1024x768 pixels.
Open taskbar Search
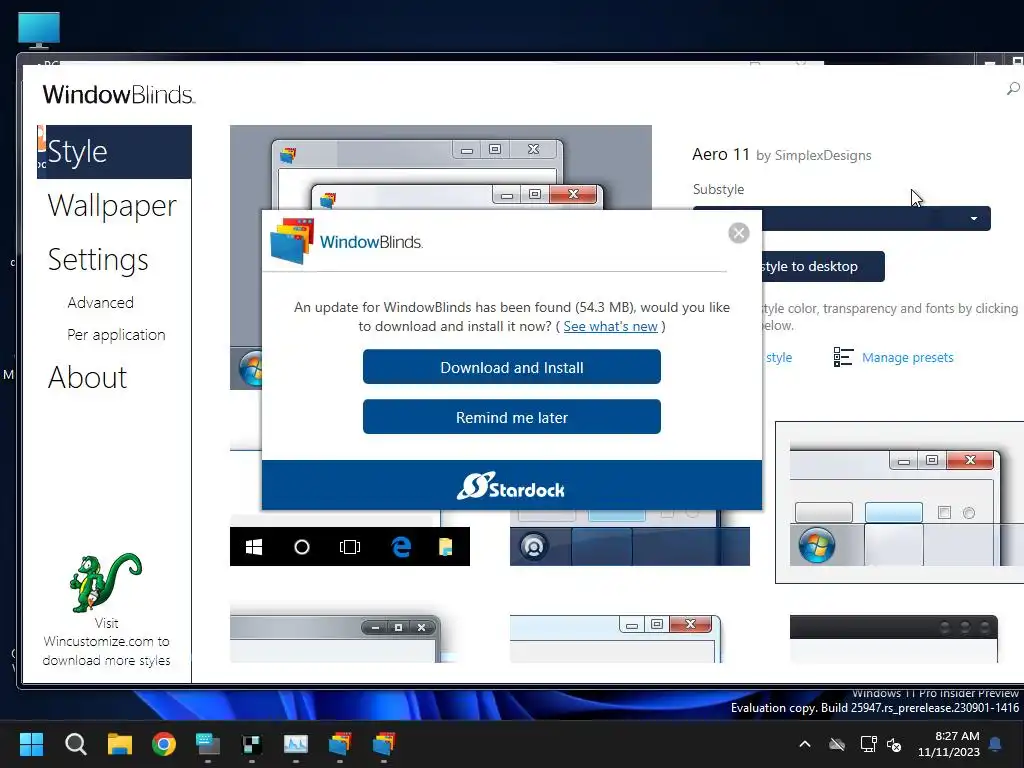pos(76,744)
